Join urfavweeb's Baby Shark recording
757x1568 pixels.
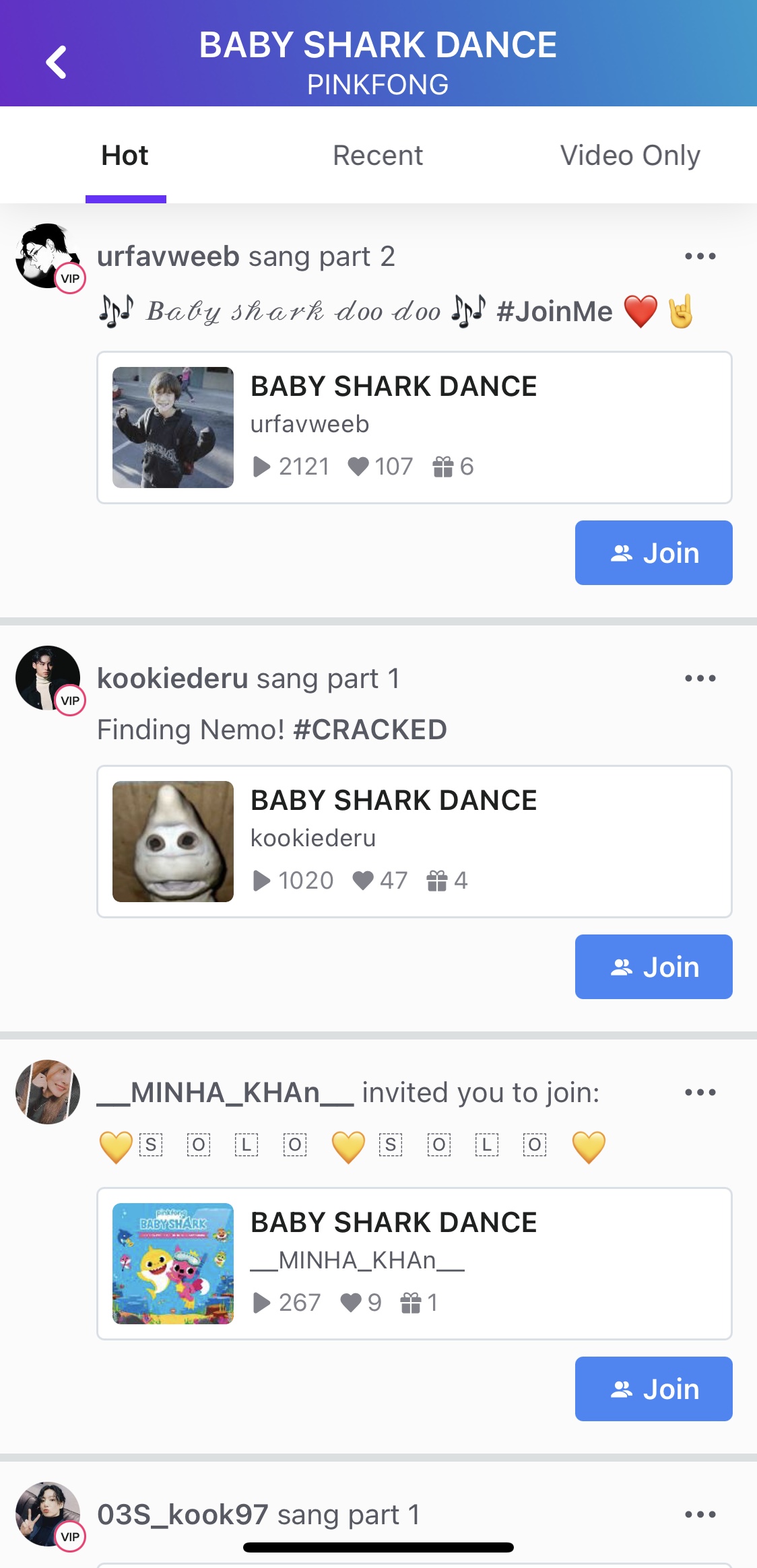click(x=653, y=553)
